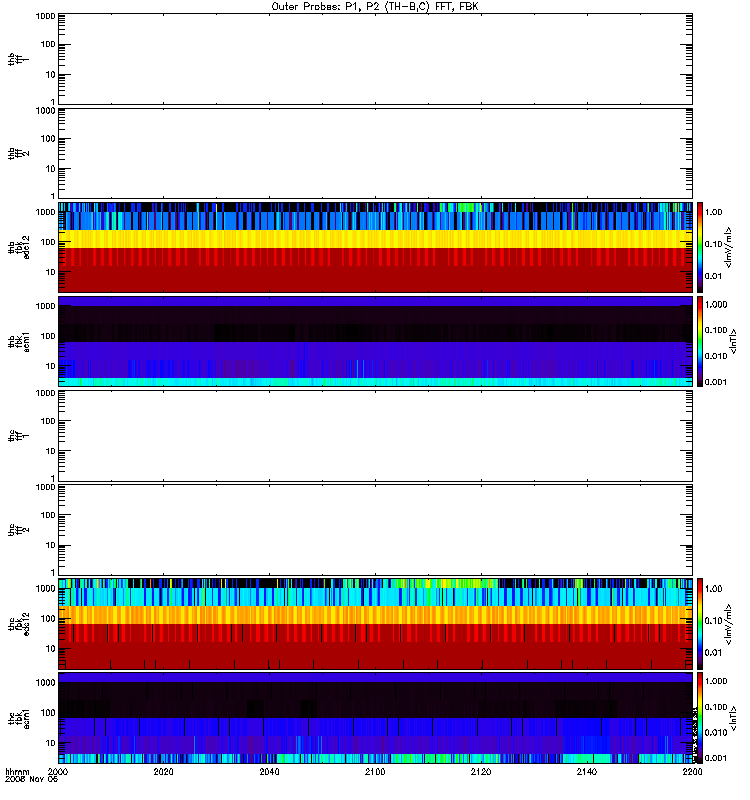Click '10' y-tick on 'thc fbk scm1' panel
Viewport: 750px width, 800px height.
[51, 743]
